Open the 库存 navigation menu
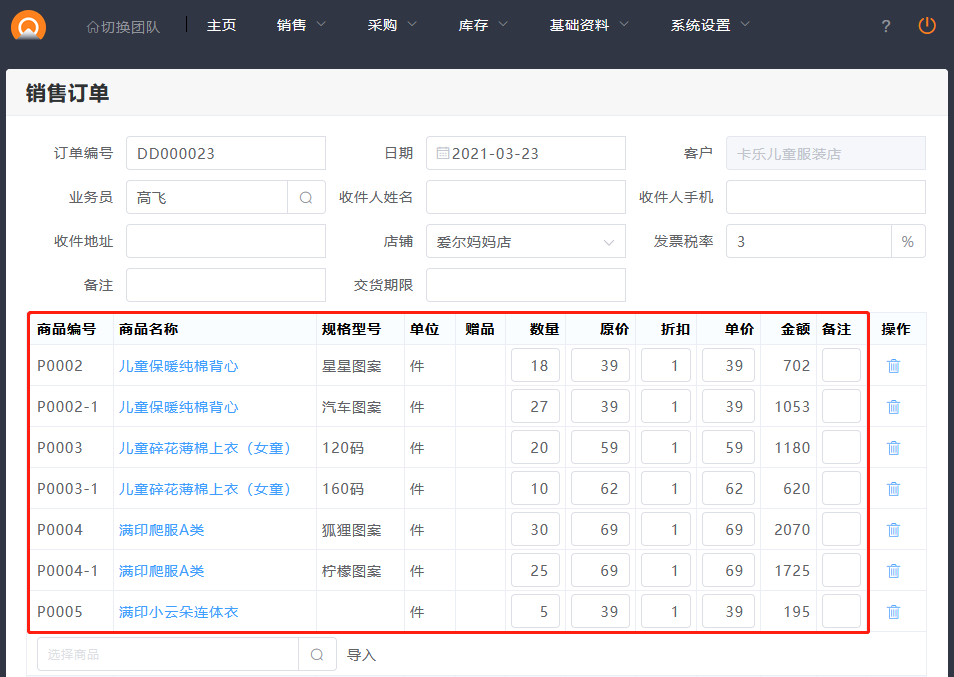 483,25
